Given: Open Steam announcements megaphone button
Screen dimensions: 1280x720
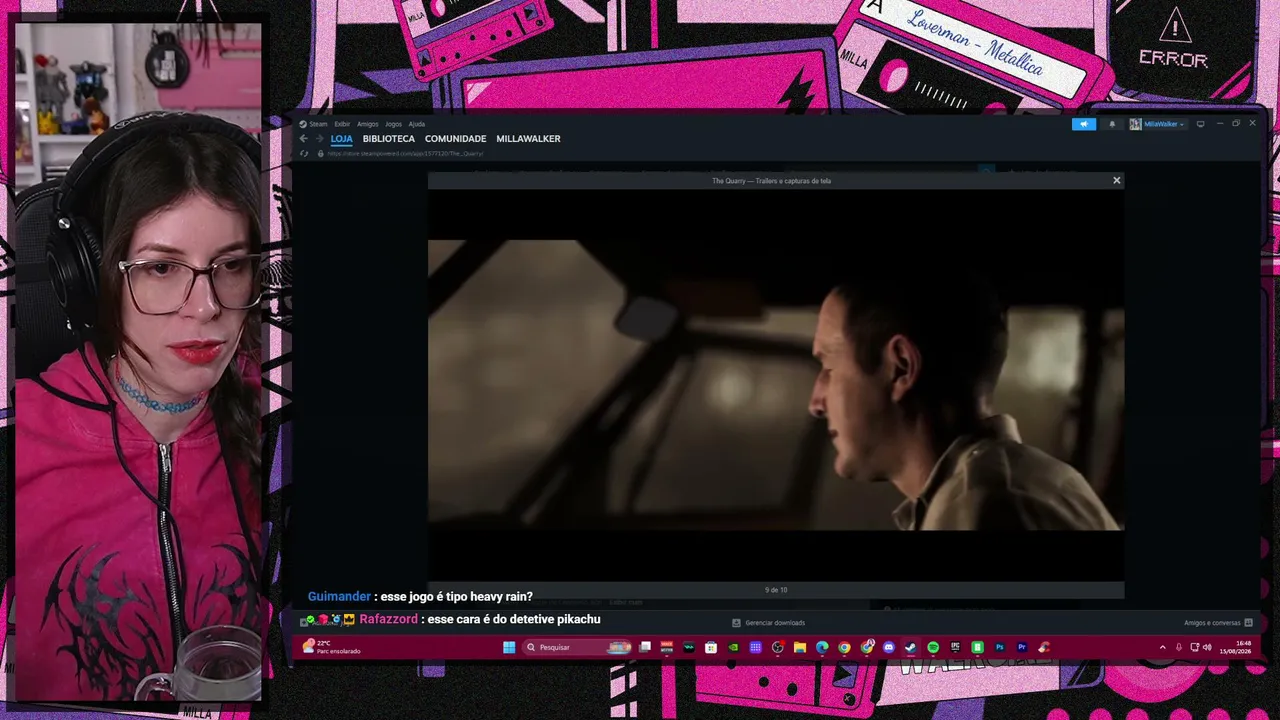Looking at the screenshot, I should (1084, 124).
